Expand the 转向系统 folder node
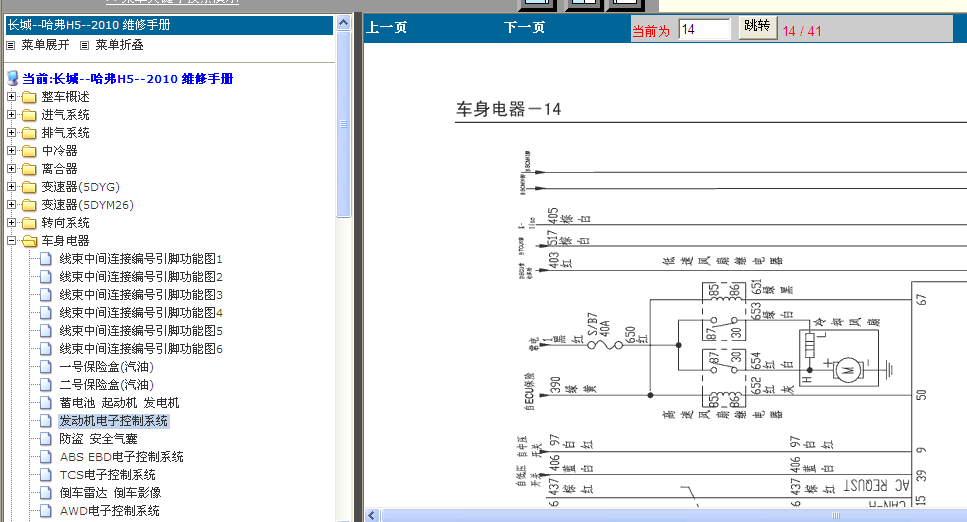 pyautogui.click(x=11, y=222)
